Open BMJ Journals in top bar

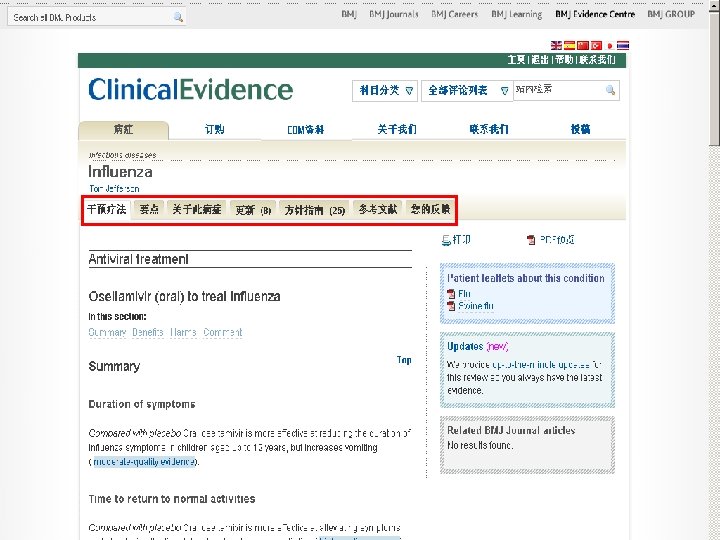[394, 14]
